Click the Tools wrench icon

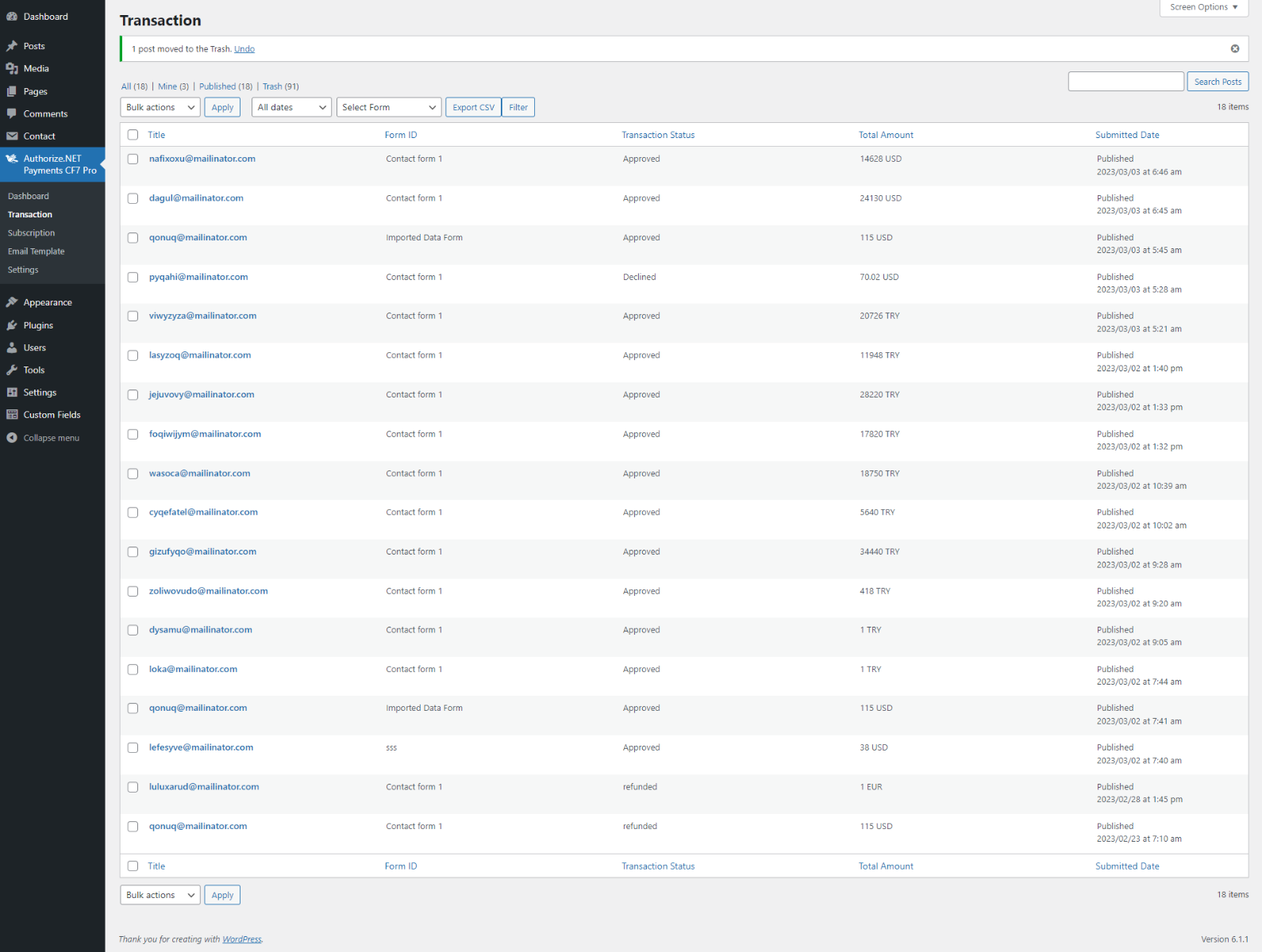(12, 370)
